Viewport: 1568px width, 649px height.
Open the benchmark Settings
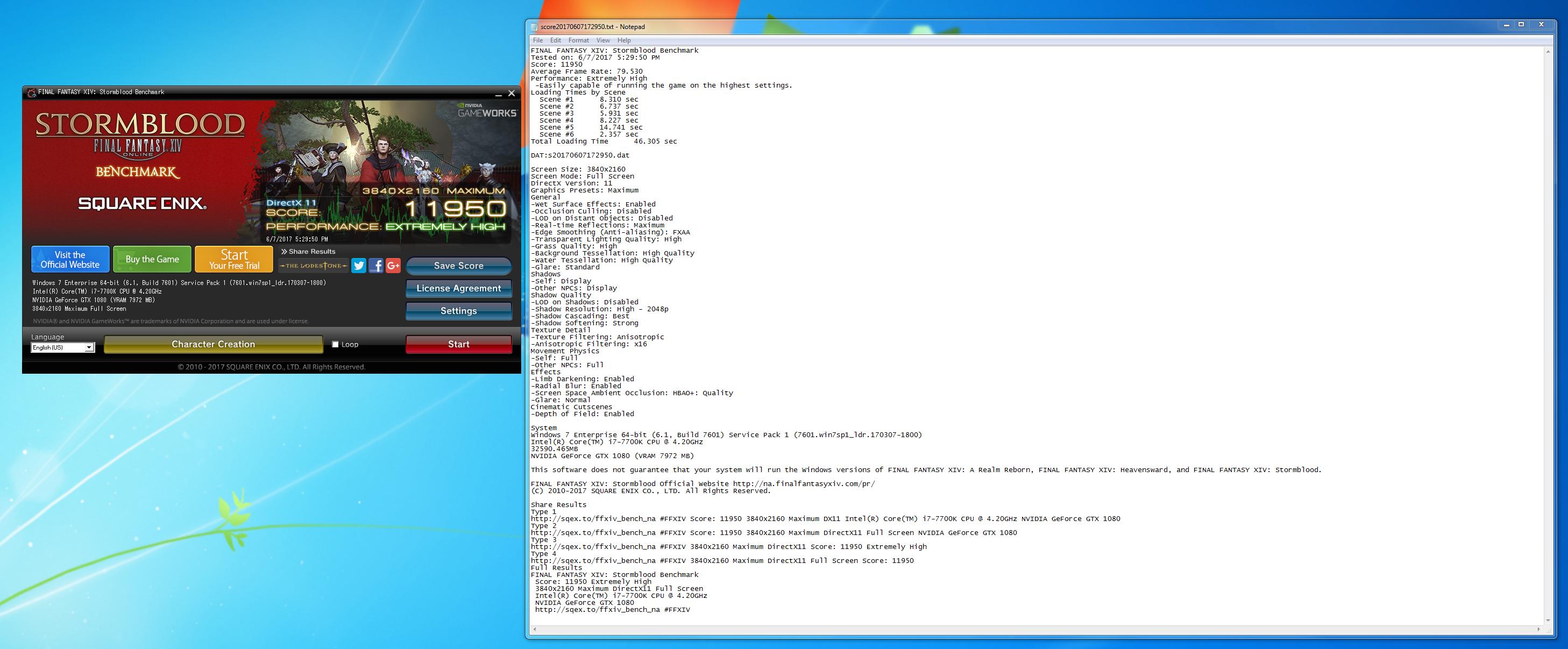(x=458, y=311)
